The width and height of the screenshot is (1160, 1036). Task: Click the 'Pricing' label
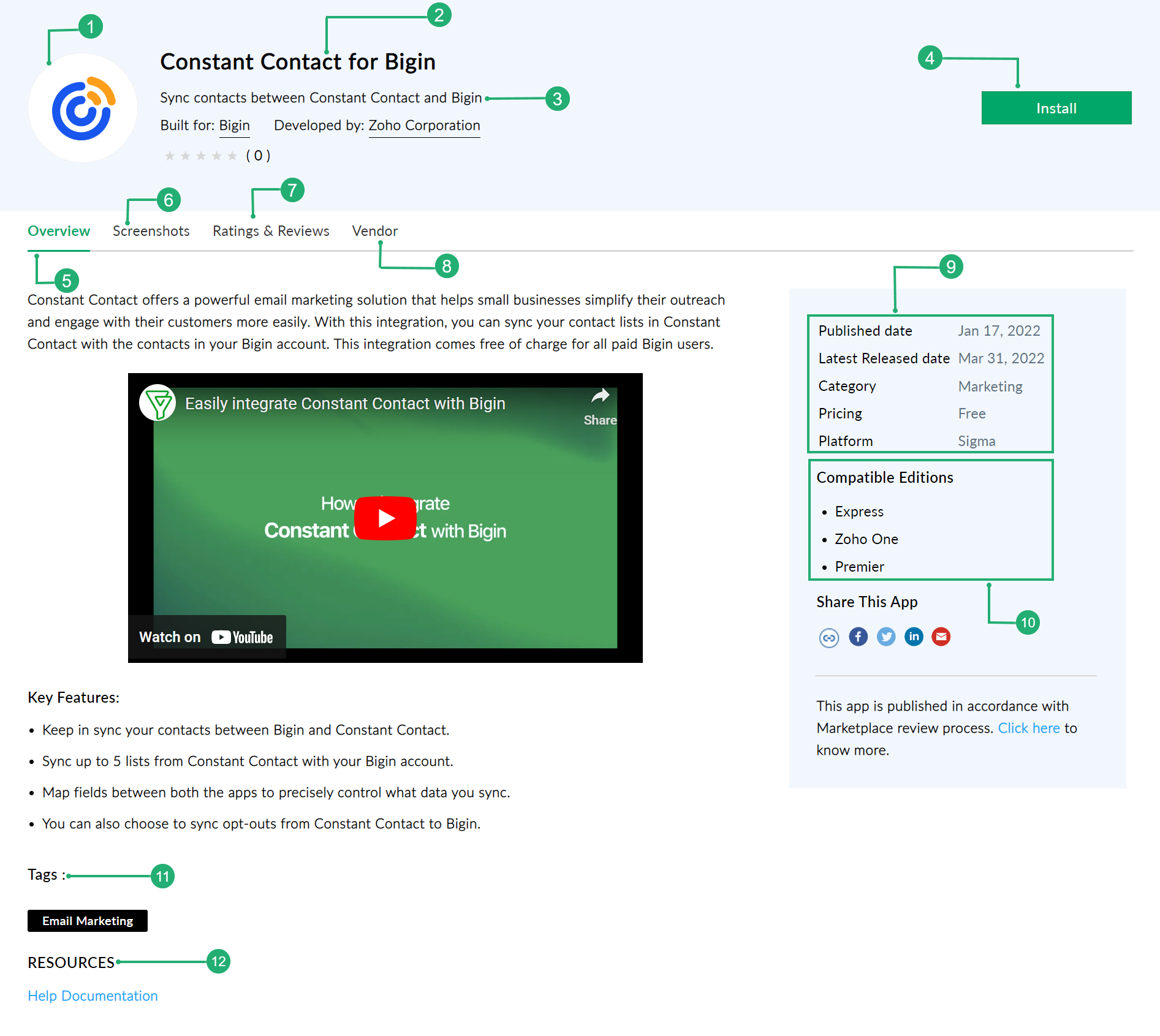[840, 414]
